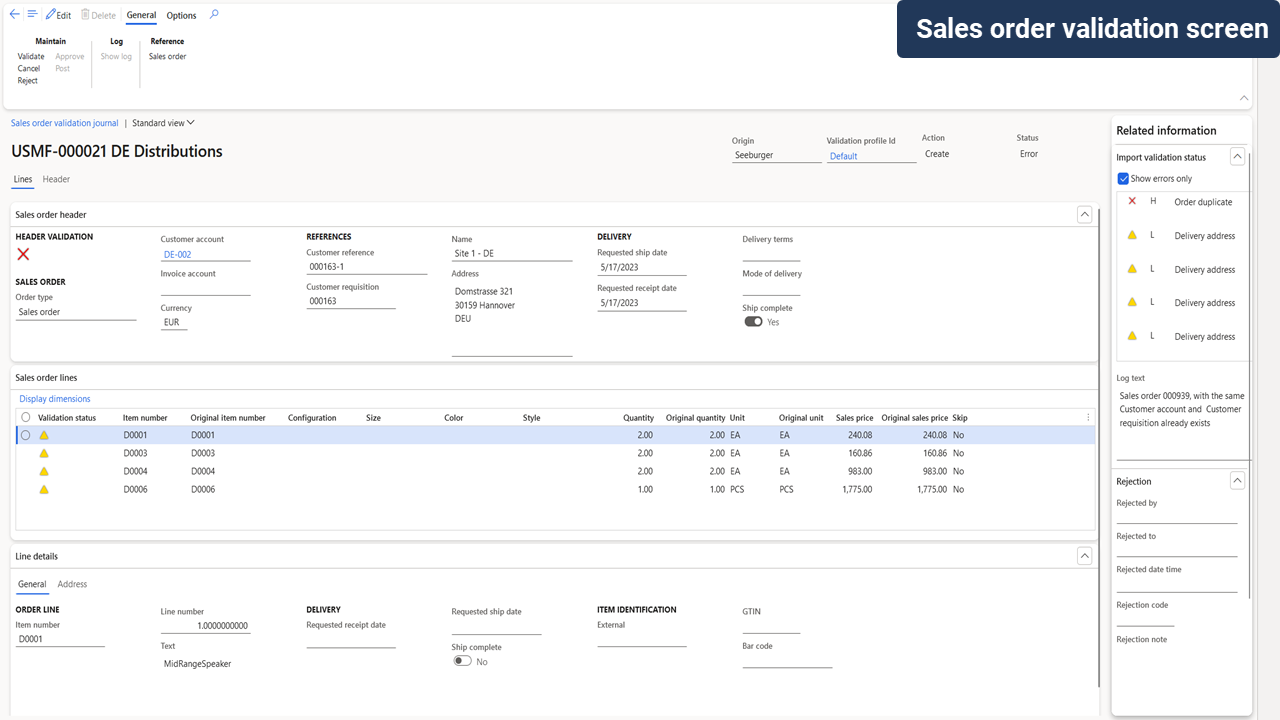Click the Requested ship date field

click(642, 267)
